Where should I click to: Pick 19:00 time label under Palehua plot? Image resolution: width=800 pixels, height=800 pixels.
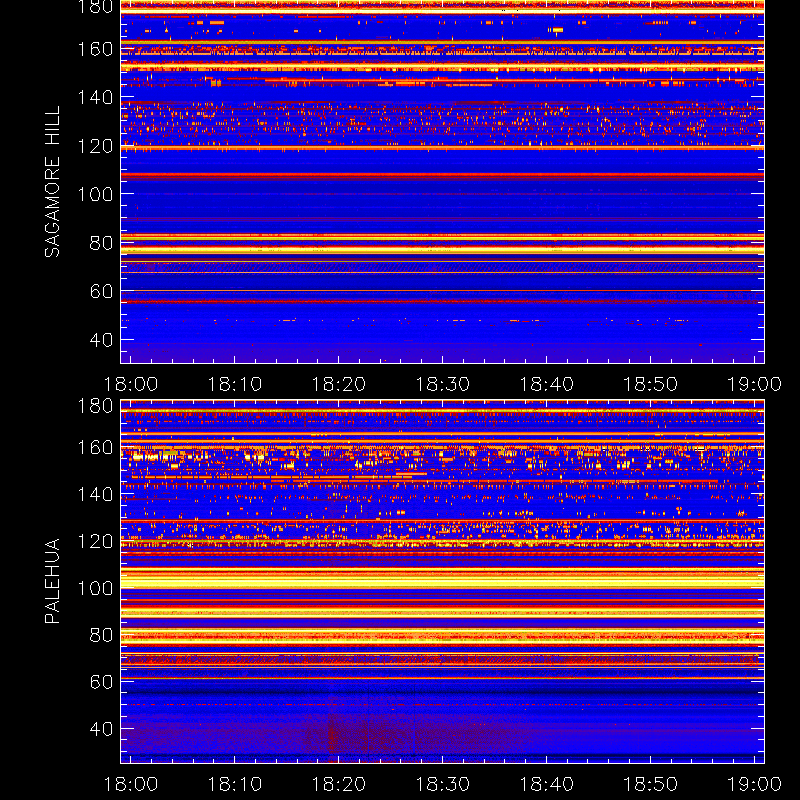(754, 784)
